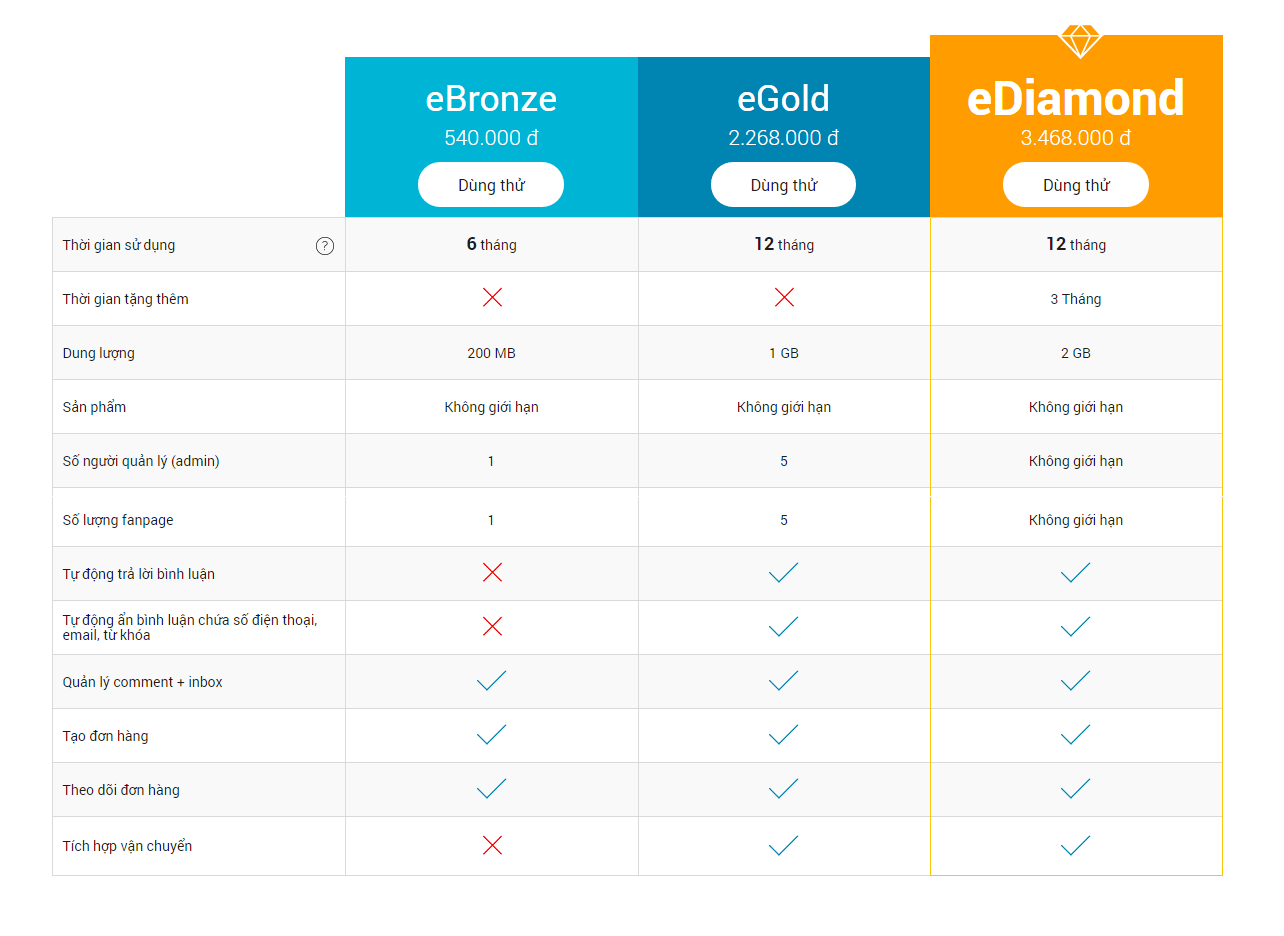
Task: Click eBronze comment + inbox management checkmark
Action: 492,681
